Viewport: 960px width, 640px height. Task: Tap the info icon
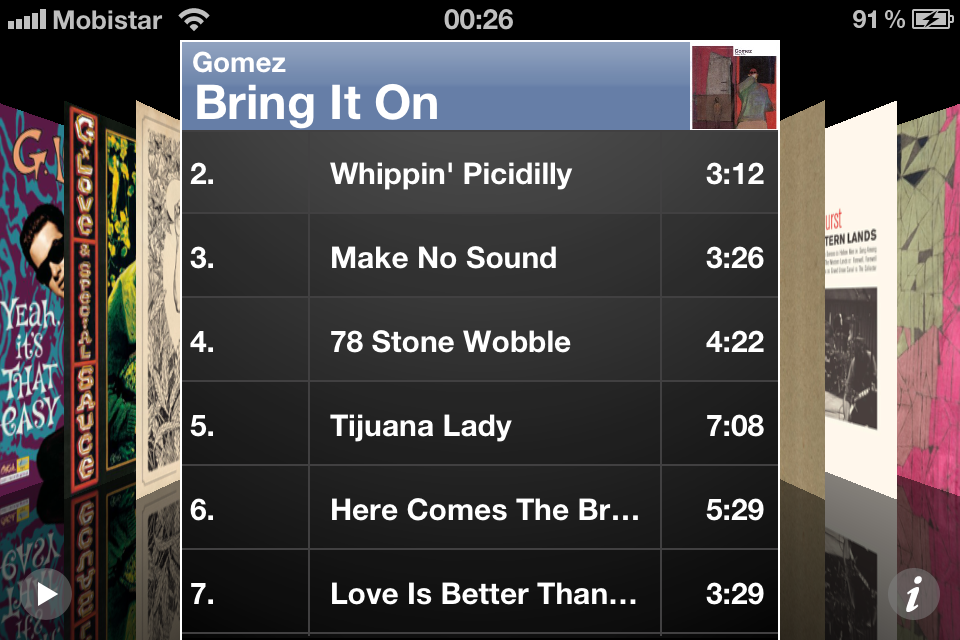point(913,596)
